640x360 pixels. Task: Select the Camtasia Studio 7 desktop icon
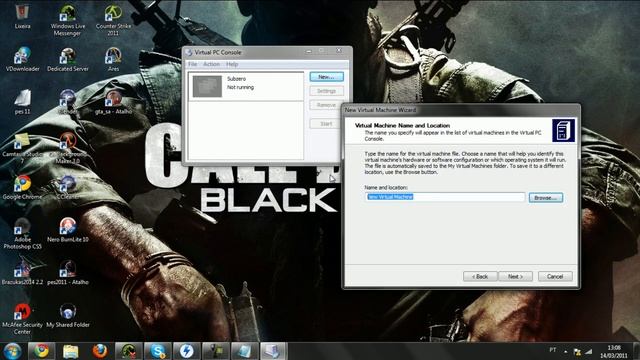(x=22, y=148)
